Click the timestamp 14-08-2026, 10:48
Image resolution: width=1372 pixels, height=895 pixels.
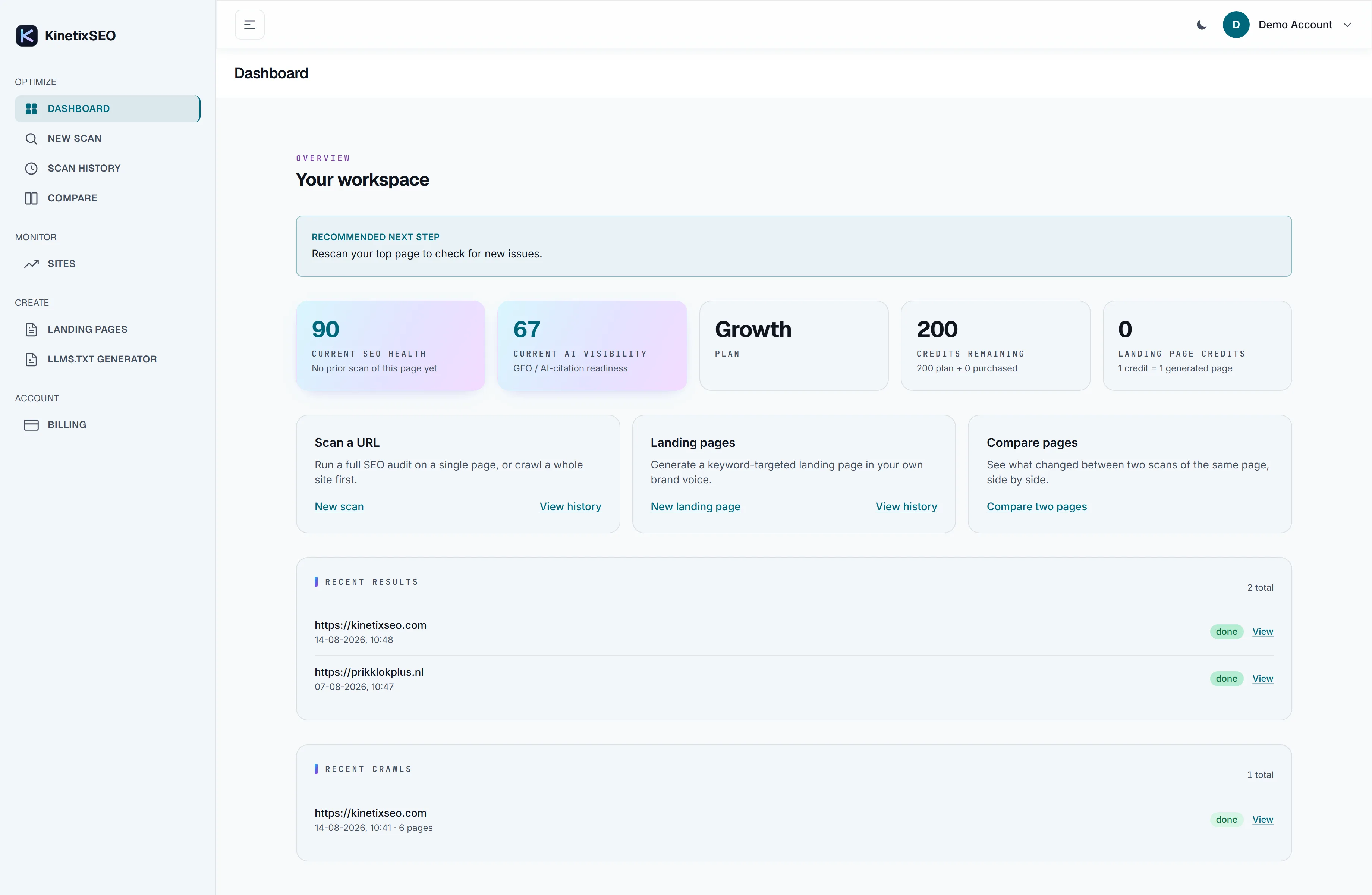click(x=354, y=640)
